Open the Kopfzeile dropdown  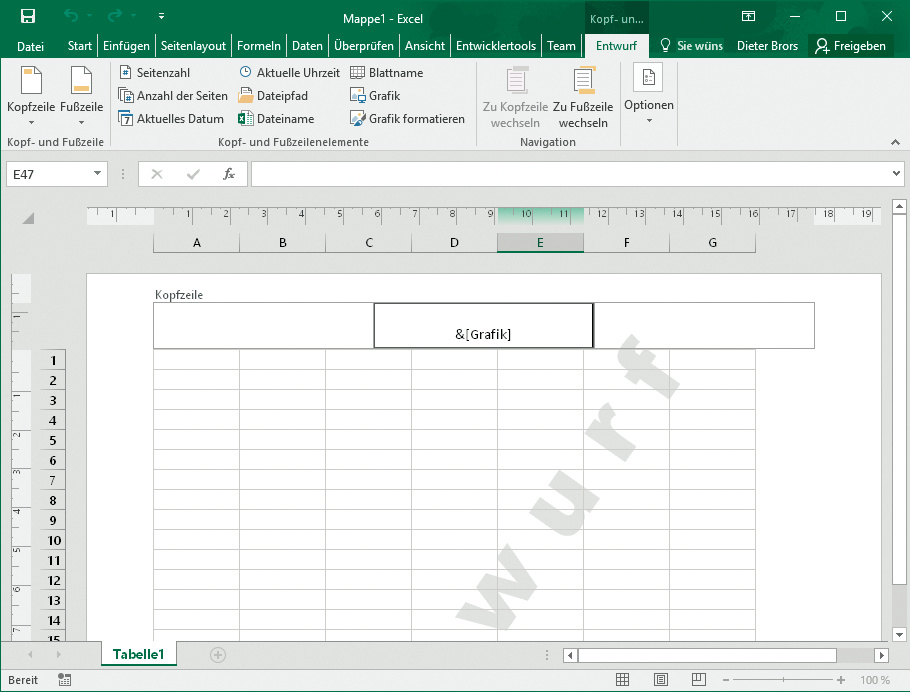tap(31, 96)
